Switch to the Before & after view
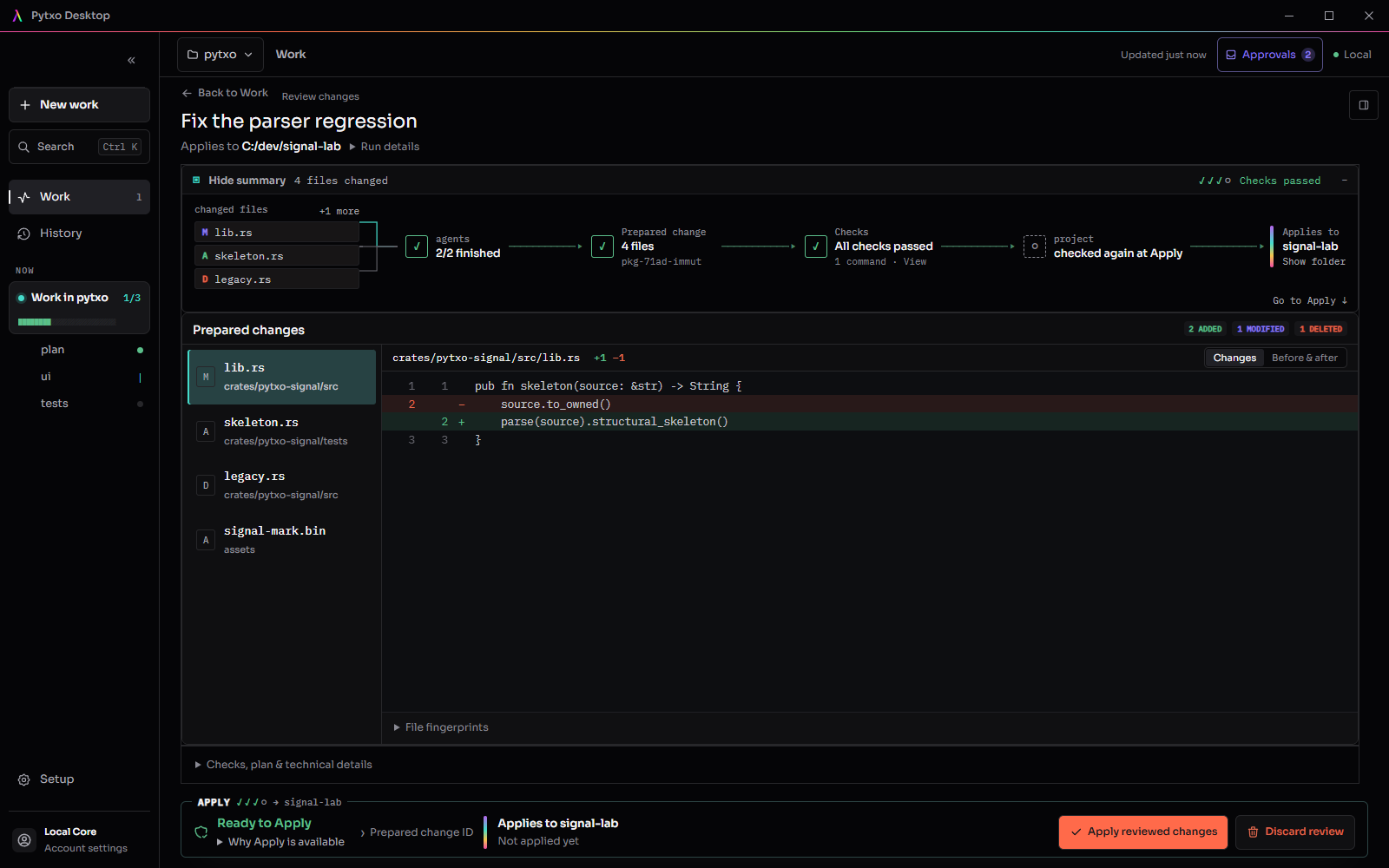The image size is (1389, 868). (1305, 358)
